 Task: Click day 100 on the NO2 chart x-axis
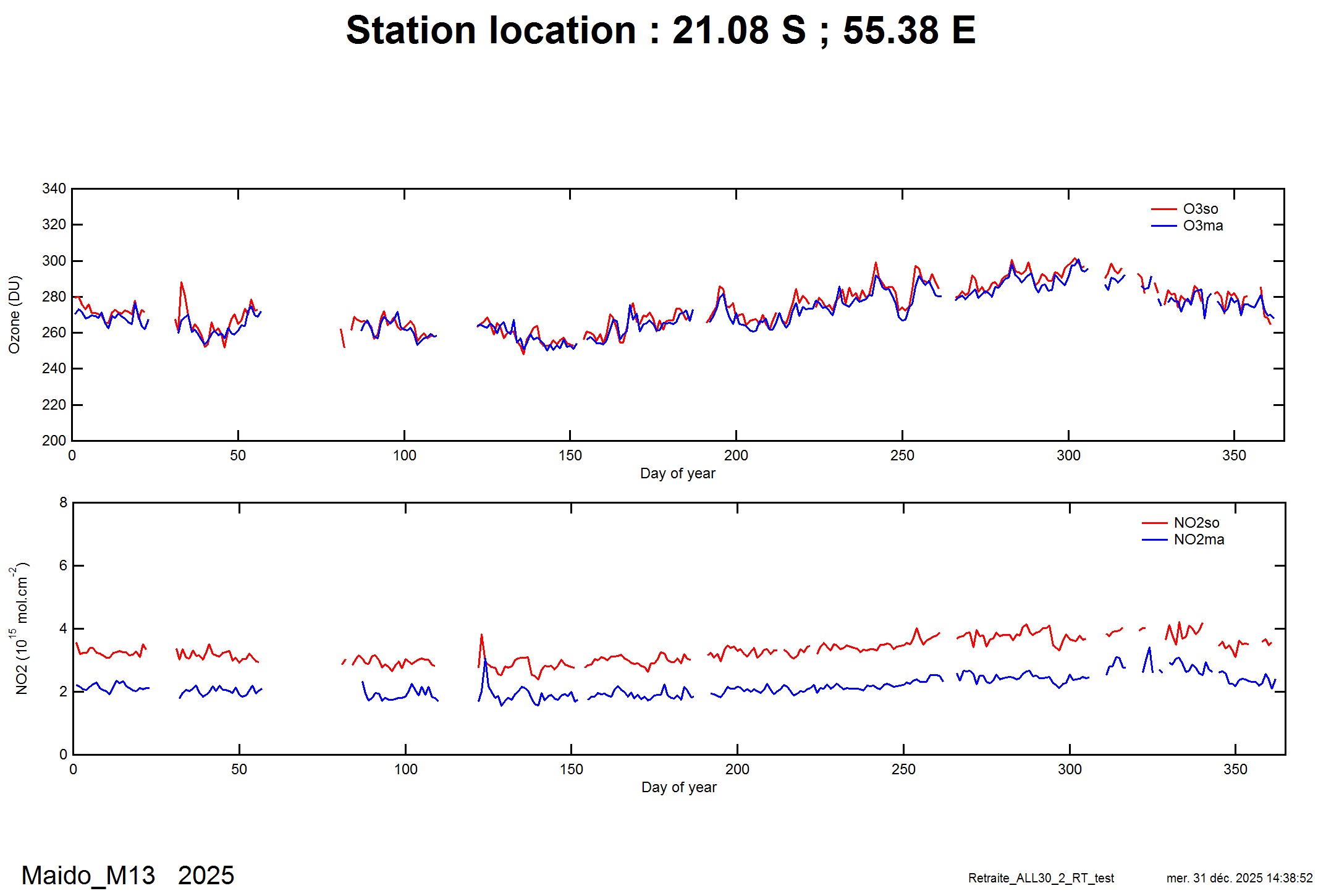405,770
